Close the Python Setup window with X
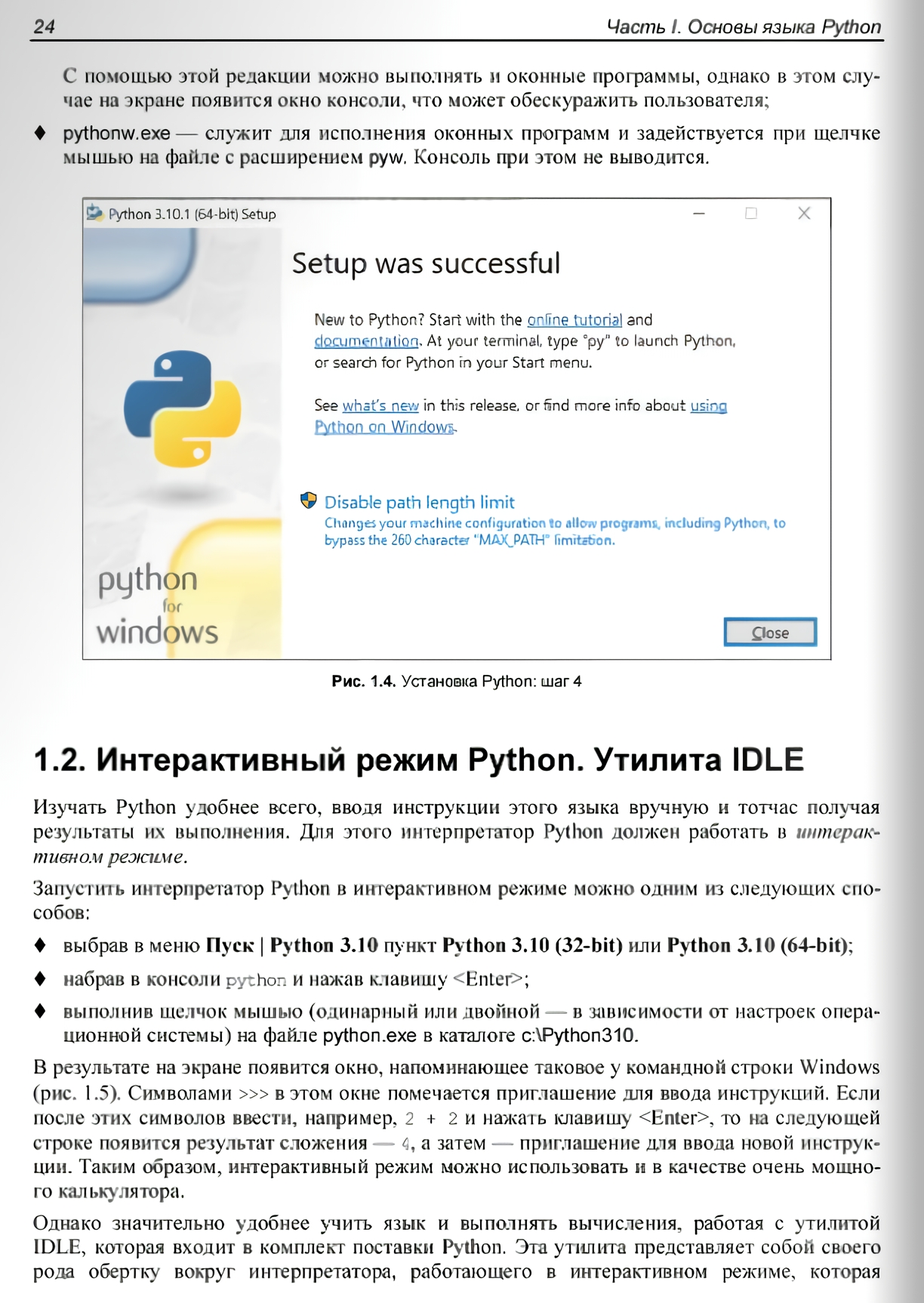 [x=804, y=214]
